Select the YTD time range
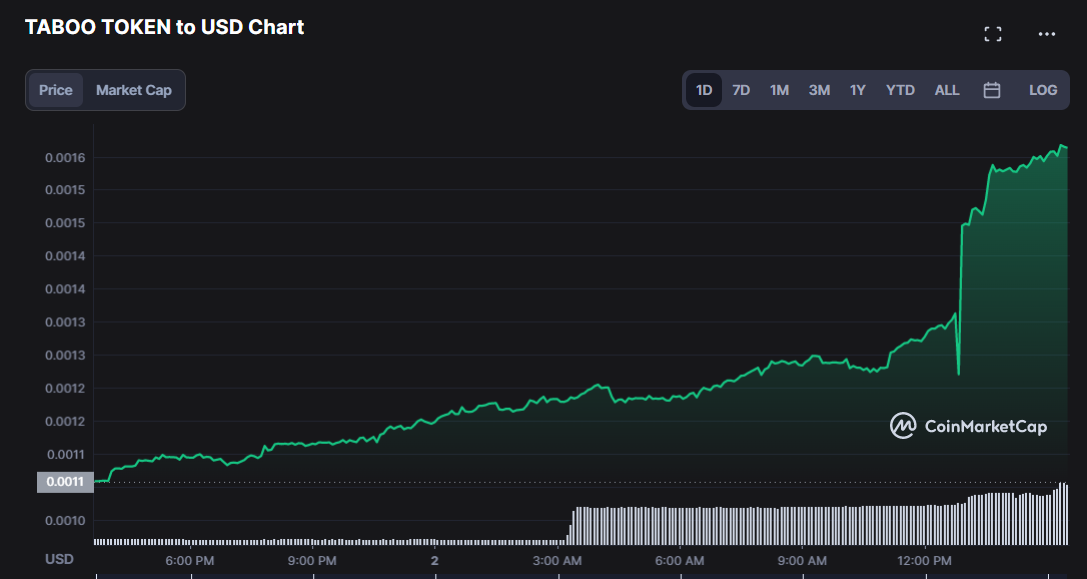The width and height of the screenshot is (1087, 579). [x=900, y=90]
